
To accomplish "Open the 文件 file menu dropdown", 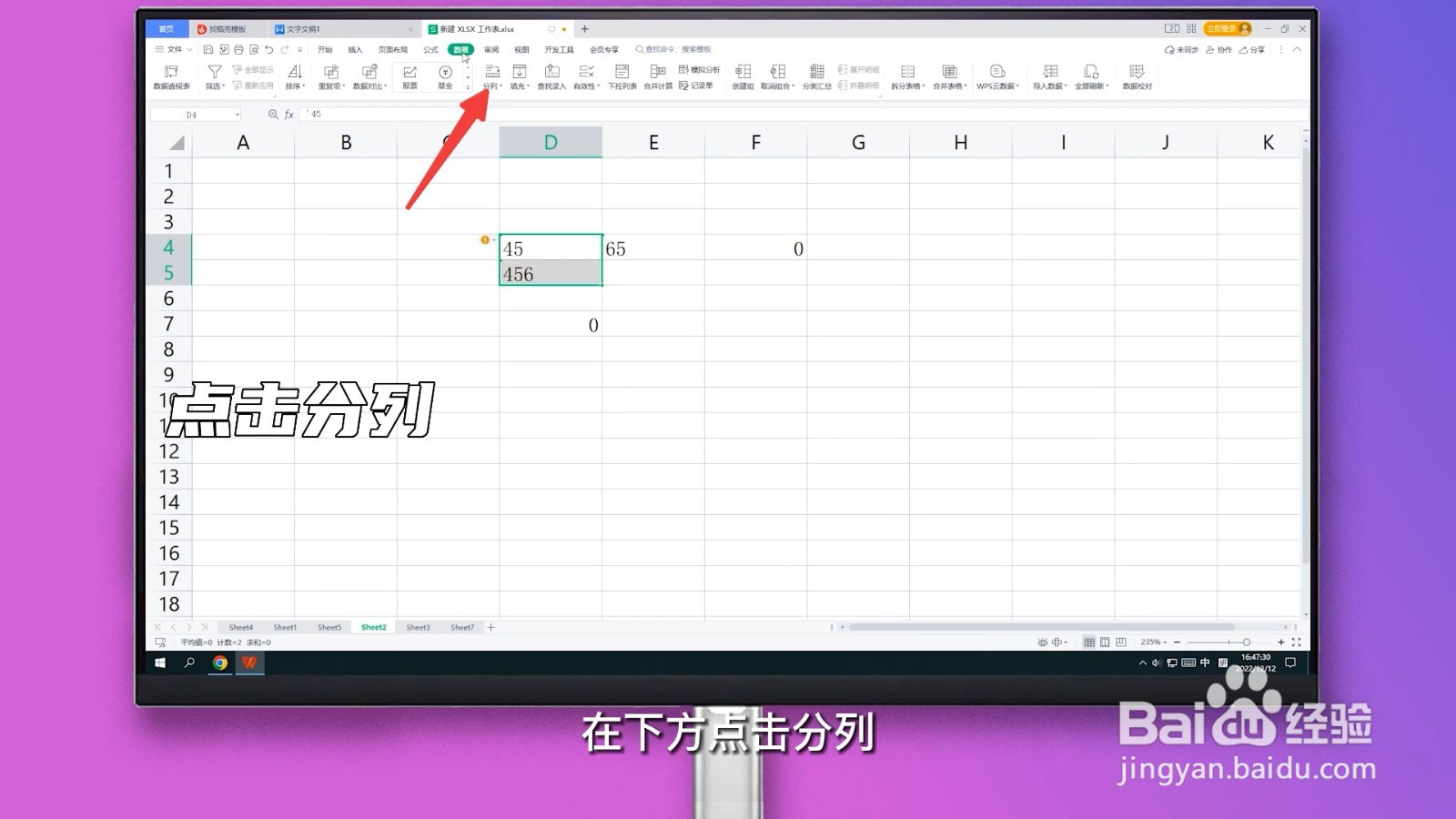I will (x=174, y=50).
